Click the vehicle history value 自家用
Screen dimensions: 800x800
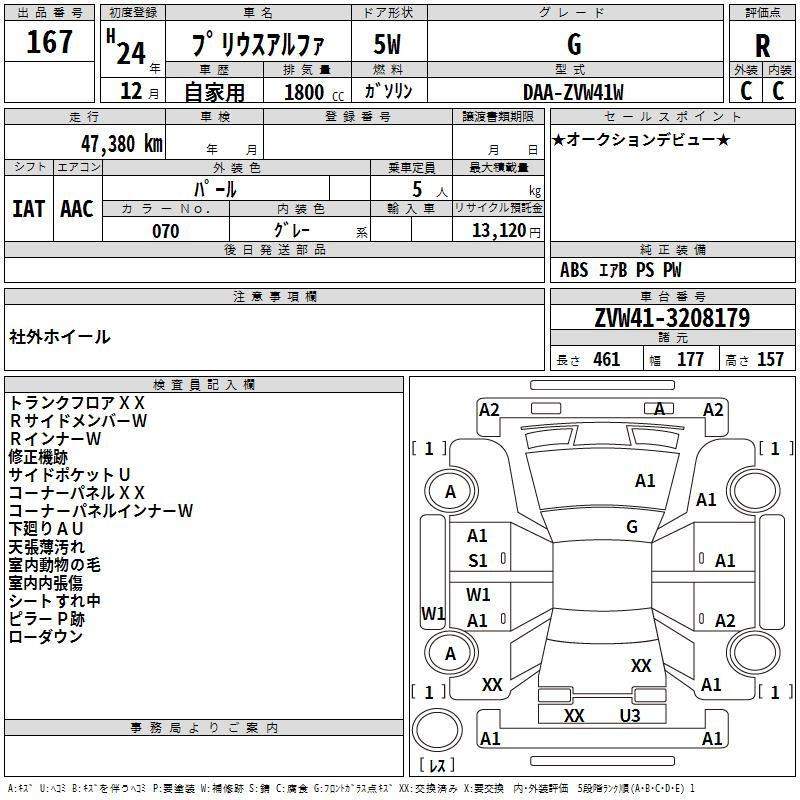pos(214,92)
